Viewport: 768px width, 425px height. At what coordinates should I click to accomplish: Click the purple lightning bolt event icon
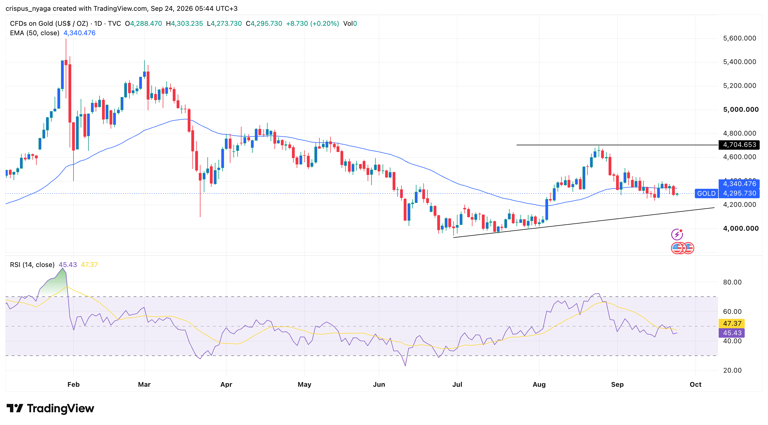coord(676,235)
